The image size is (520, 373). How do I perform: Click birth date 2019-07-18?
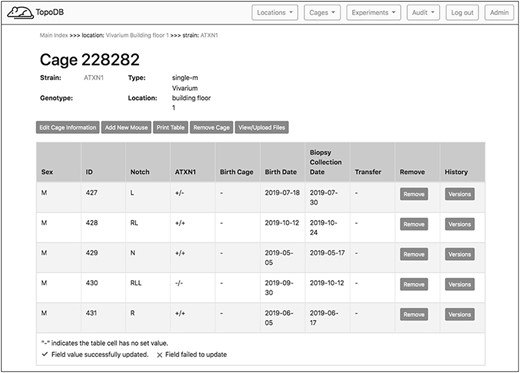[282, 193]
